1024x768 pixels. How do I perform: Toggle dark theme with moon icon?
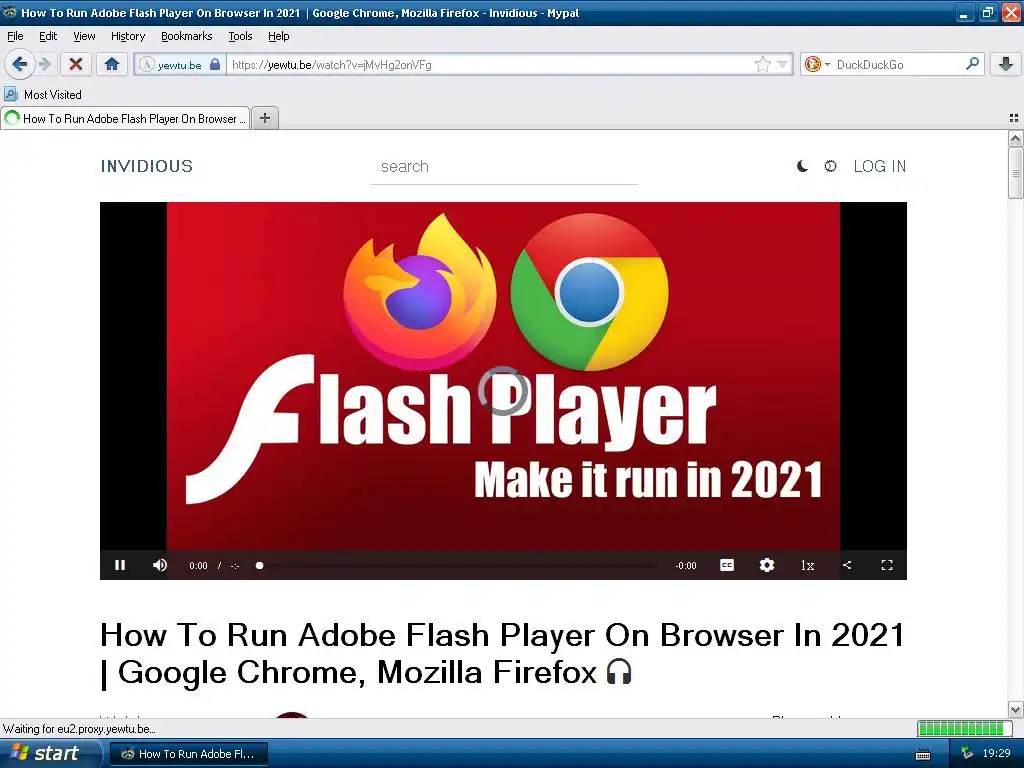click(x=802, y=167)
